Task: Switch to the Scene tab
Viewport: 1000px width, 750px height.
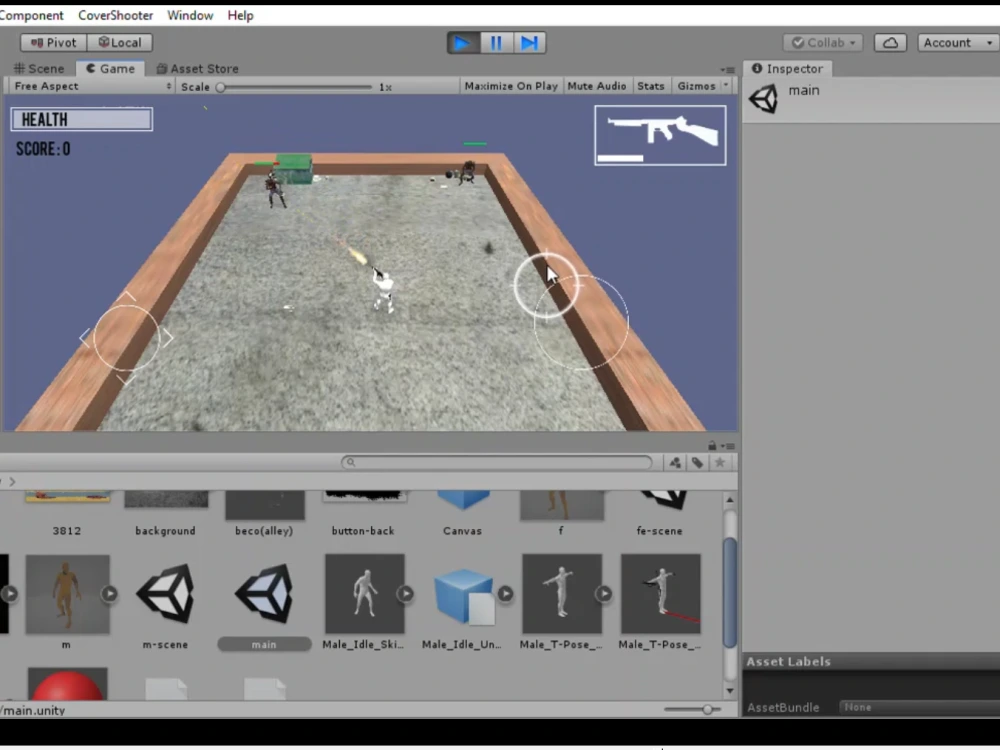Action: (x=39, y=68)
